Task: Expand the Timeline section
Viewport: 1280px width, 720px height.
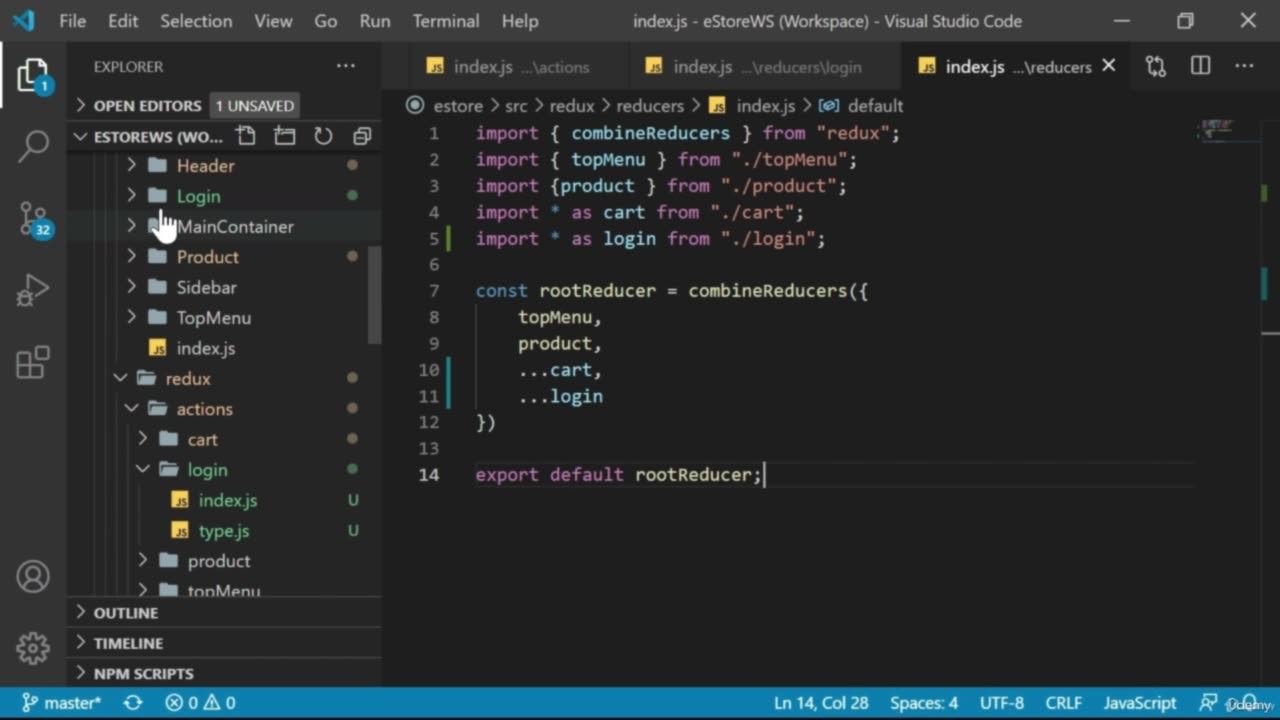Action: point(224,643)
